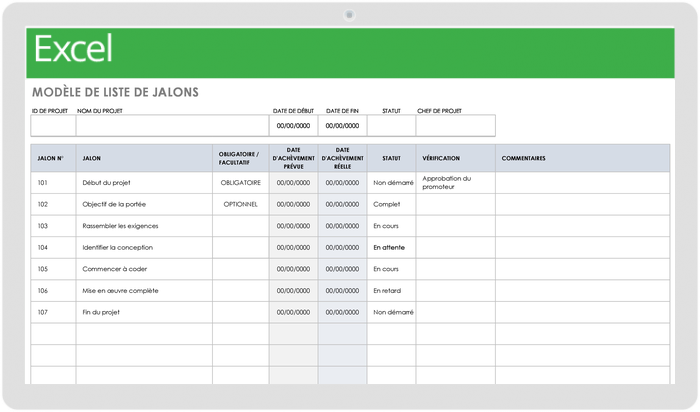700x412 pixels.
Task: Click the comments cell for row 101
Action: point(583,183)
